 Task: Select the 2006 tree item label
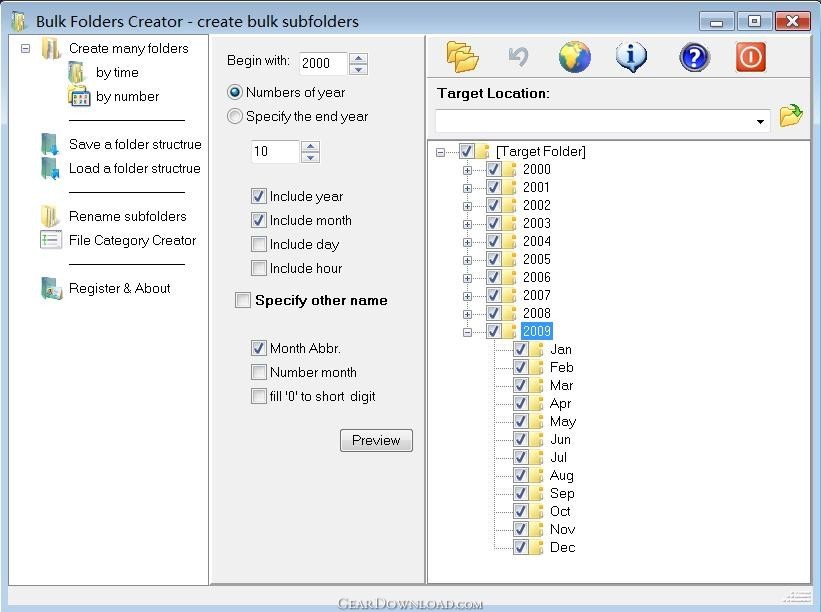click(537, 277)
